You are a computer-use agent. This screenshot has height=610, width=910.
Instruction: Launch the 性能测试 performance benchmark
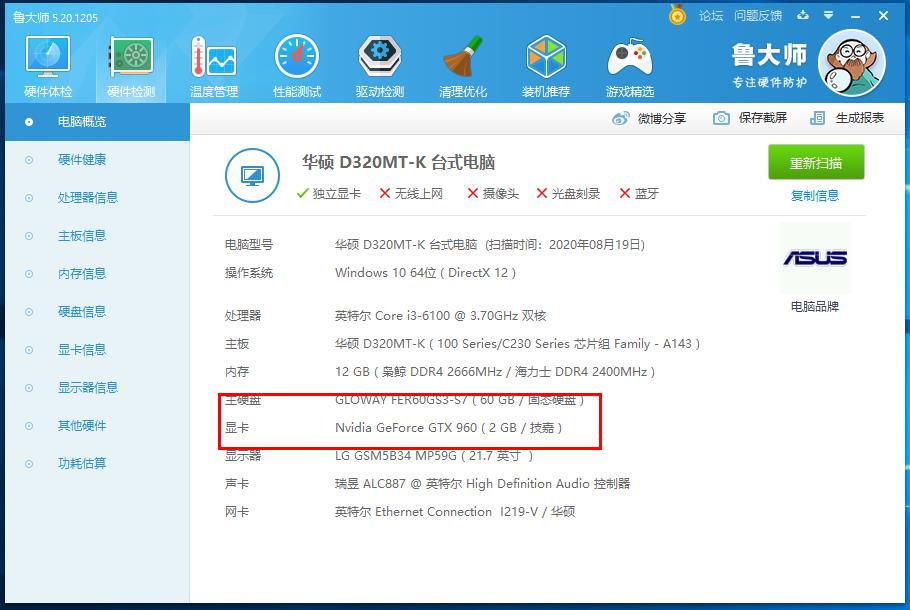click(x=295, y=65)
